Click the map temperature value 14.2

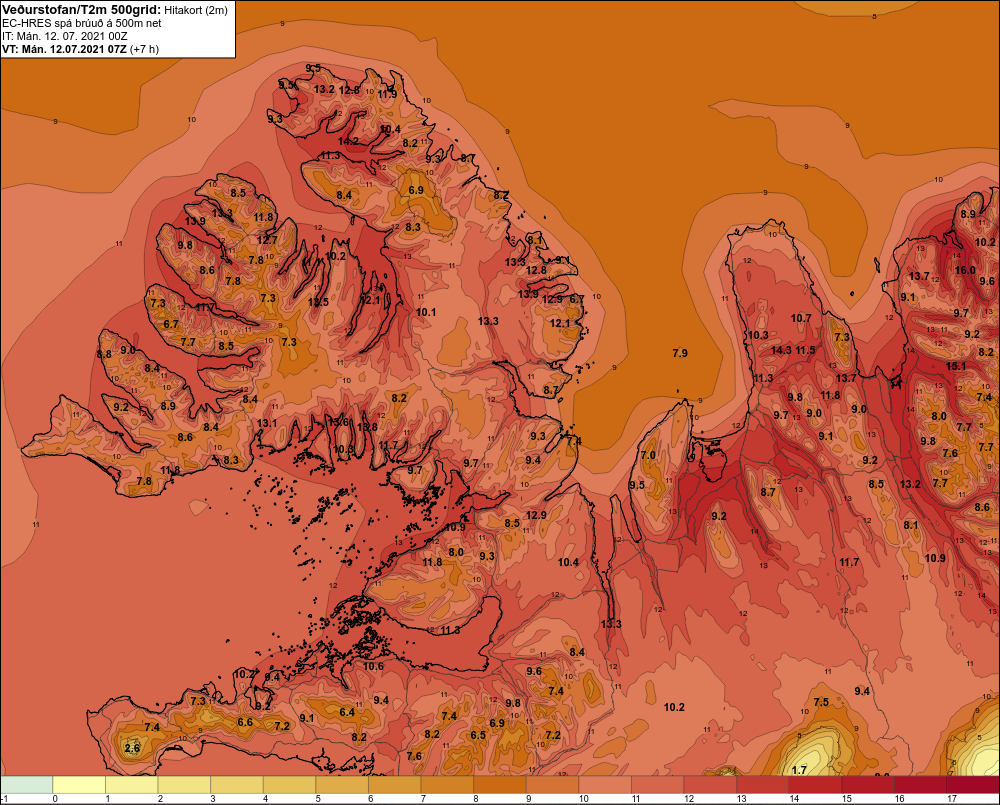coord(348,141)
